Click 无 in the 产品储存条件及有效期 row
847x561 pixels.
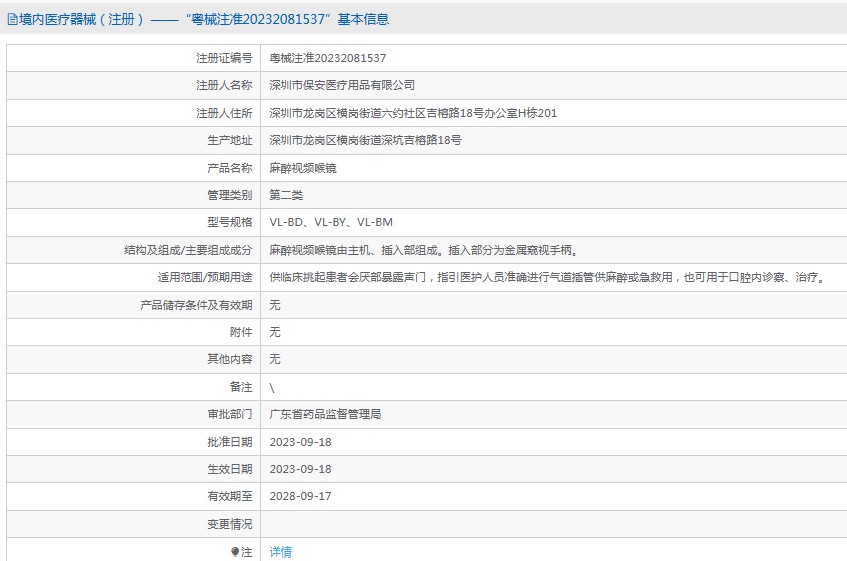tap(275, 306)
